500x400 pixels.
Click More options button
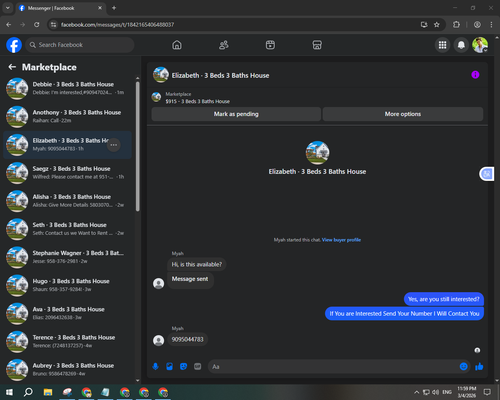[403, 114]
